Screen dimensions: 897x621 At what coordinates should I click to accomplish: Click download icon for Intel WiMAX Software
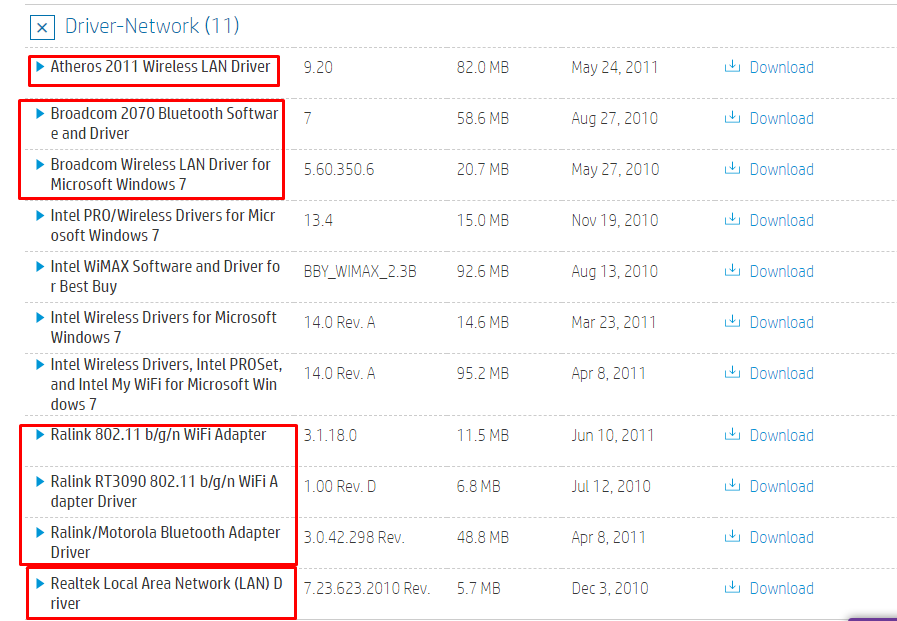tap(732, 270)
